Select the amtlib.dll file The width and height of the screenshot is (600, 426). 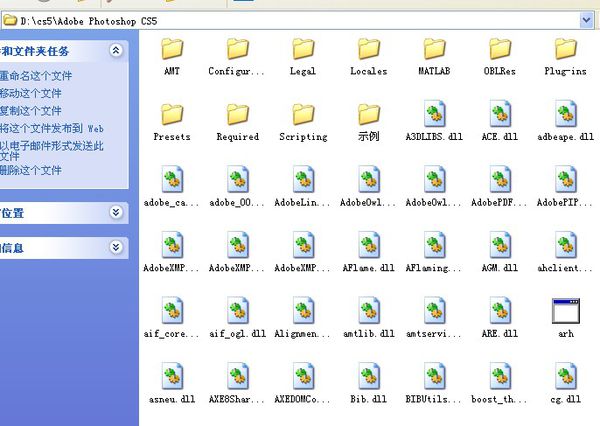coord(368,312)
